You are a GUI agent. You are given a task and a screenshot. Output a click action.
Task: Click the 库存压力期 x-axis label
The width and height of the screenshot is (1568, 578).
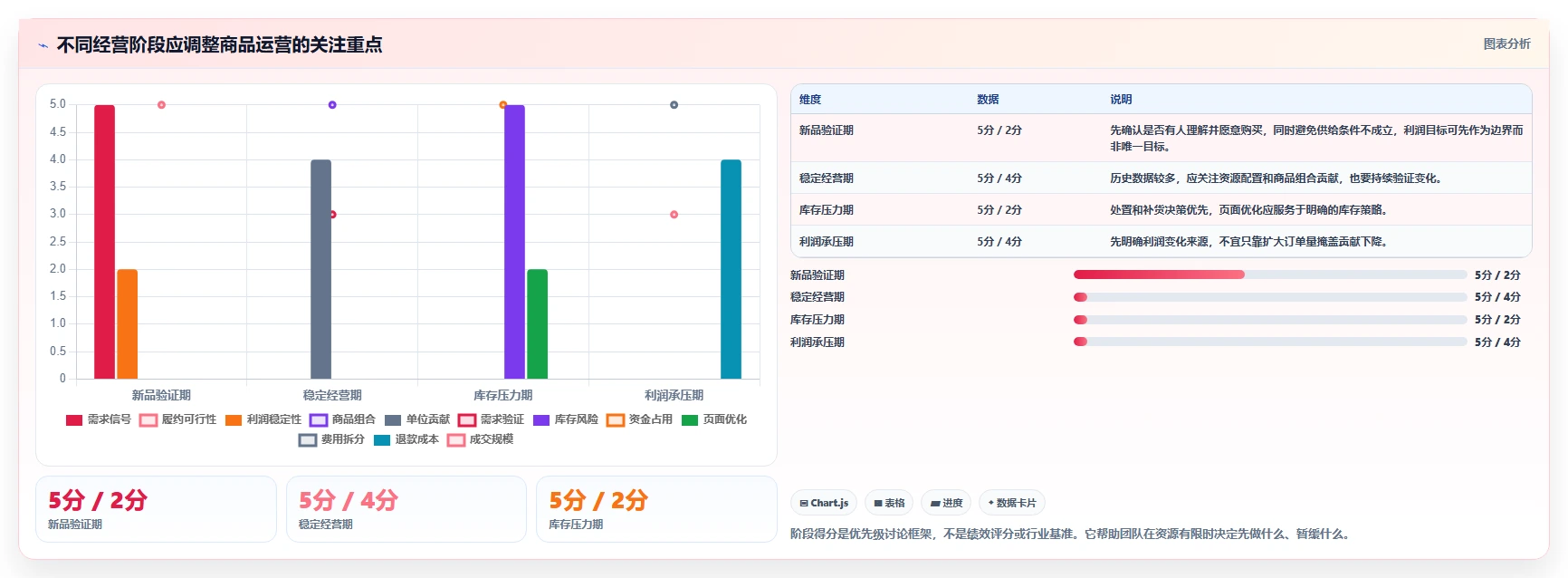pyautogui.click(x=503, y=395)
